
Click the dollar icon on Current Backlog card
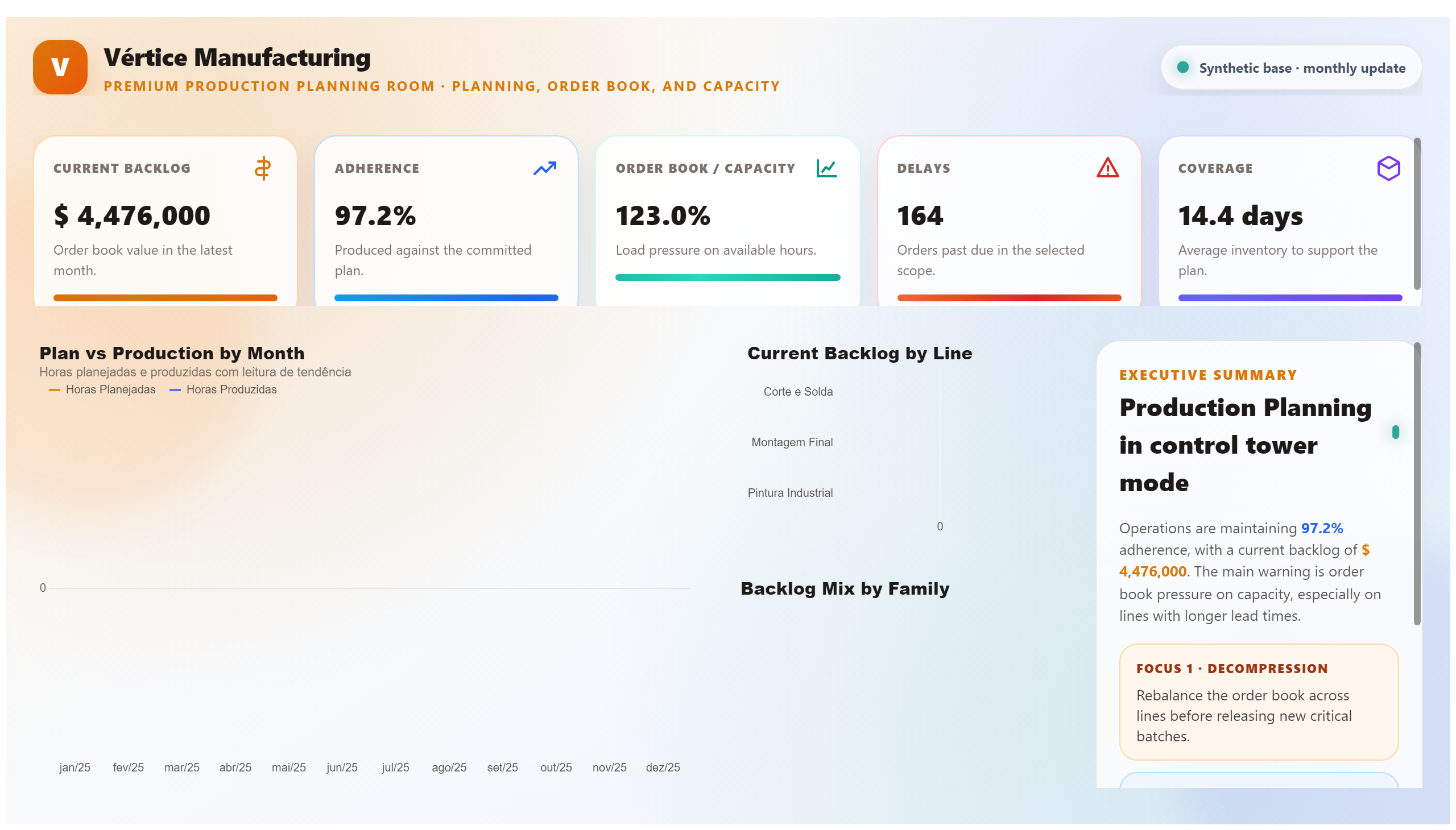pos(263,168)
